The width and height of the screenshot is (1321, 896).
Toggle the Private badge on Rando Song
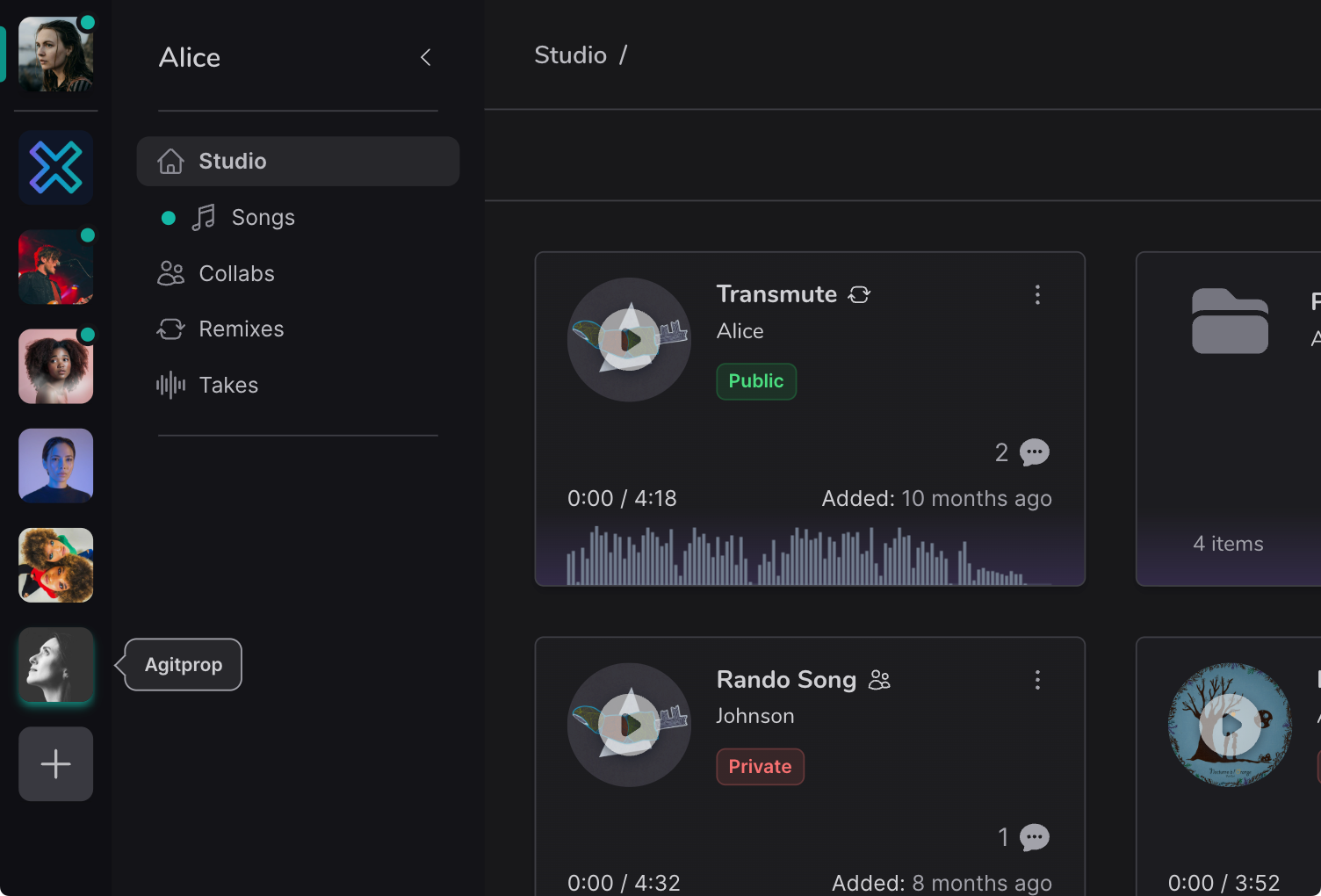point(759,766)
